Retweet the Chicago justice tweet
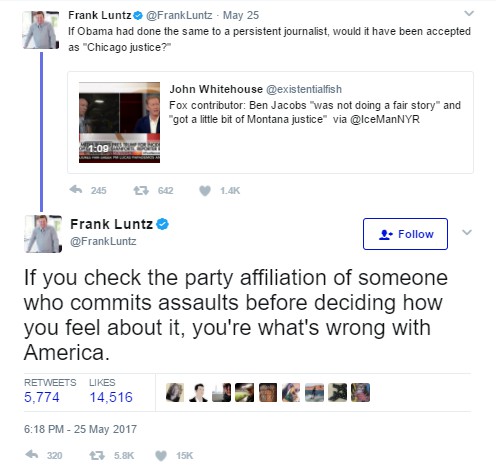 [141, 191]
